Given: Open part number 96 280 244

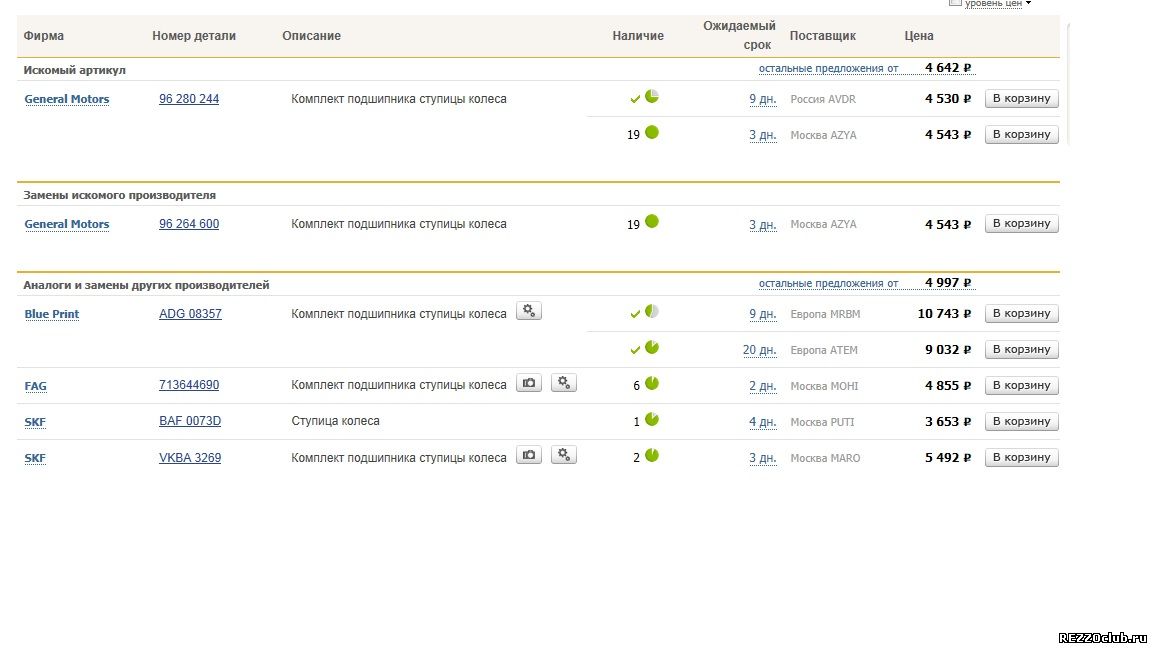Looking at the screenshot, I should 189,98.
